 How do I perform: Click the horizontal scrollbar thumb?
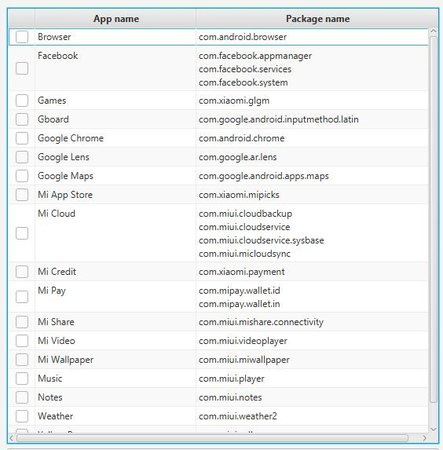click(x=213, y=438)
